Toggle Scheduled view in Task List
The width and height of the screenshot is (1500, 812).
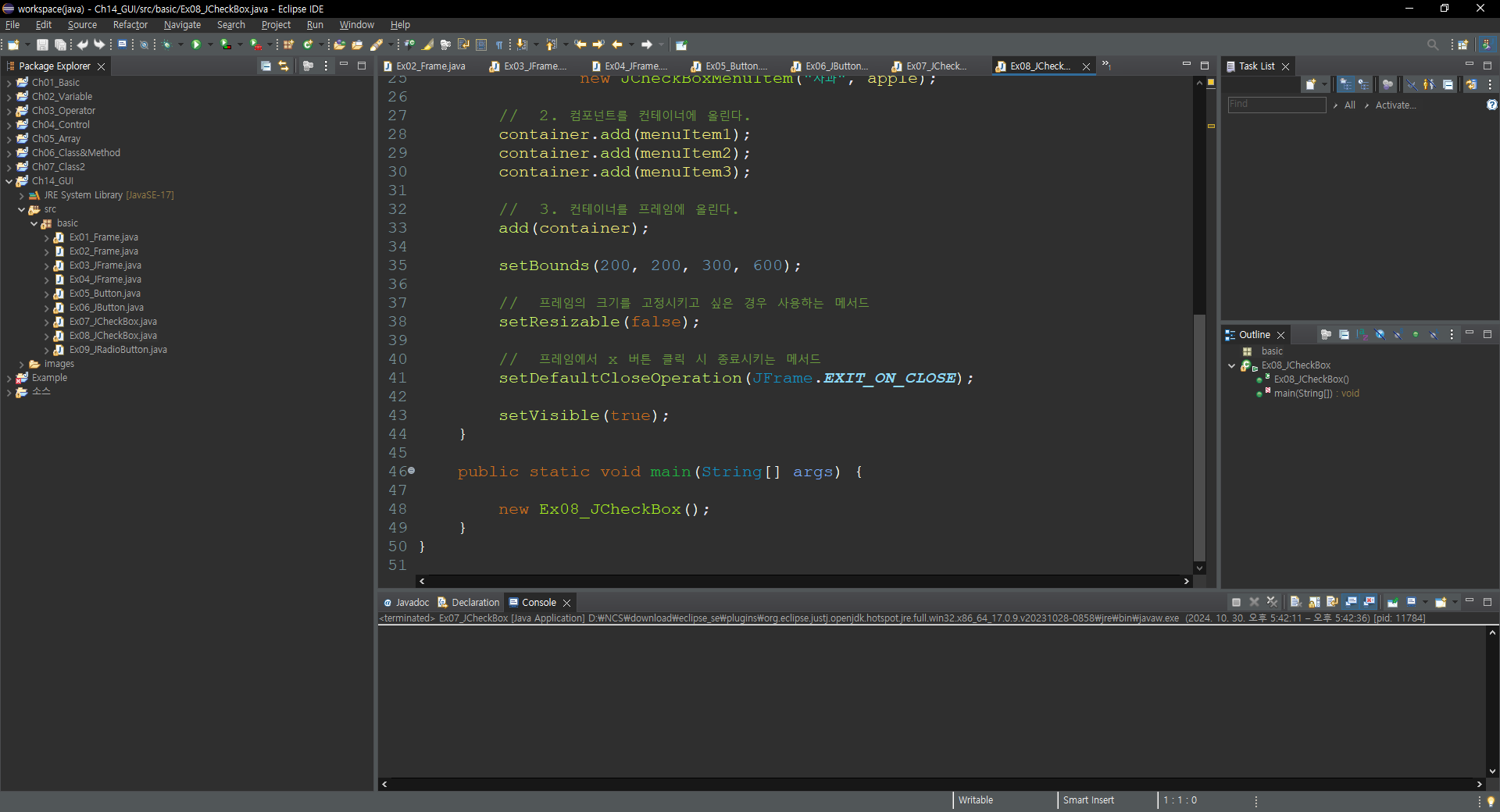(1363, 84)
